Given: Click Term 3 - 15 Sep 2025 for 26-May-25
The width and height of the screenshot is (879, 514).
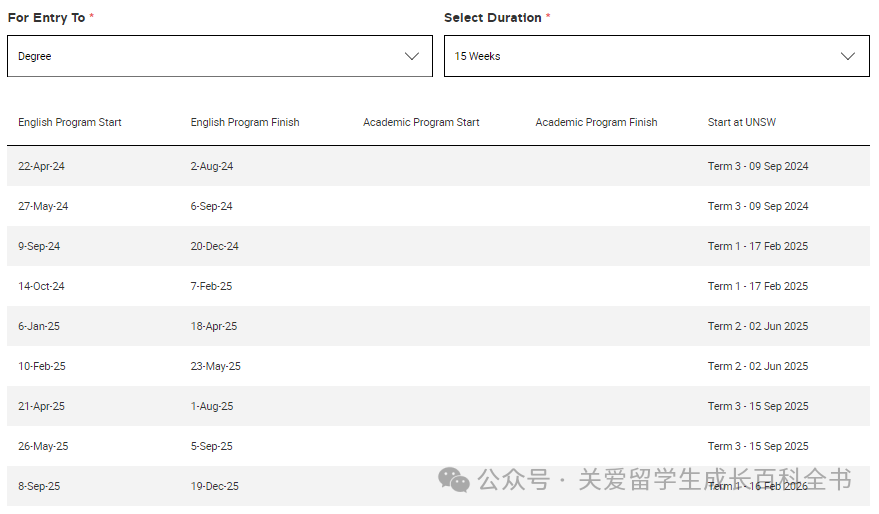Looking at the screenshot, I should (758, 446).
